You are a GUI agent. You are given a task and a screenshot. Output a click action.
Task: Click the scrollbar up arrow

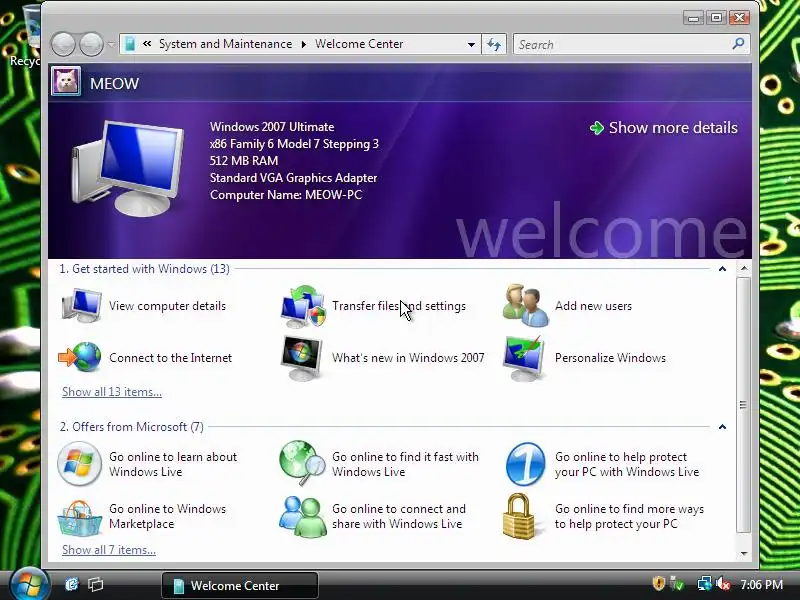[744, 268]
